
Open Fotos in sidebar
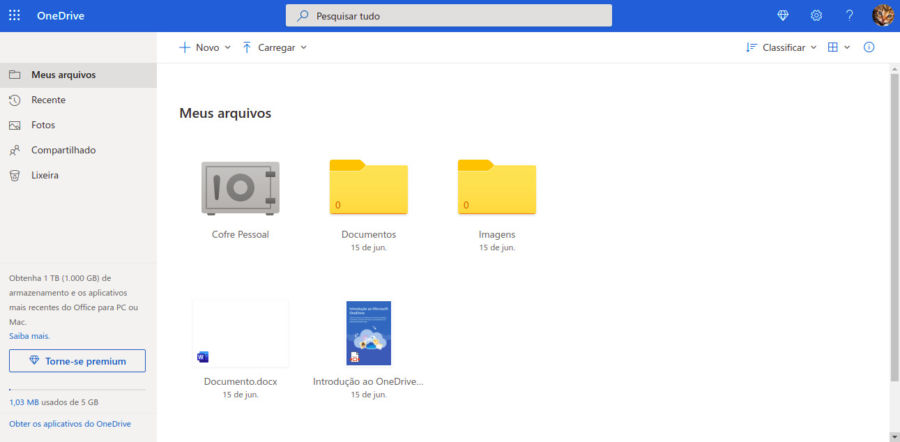[78, 125]
